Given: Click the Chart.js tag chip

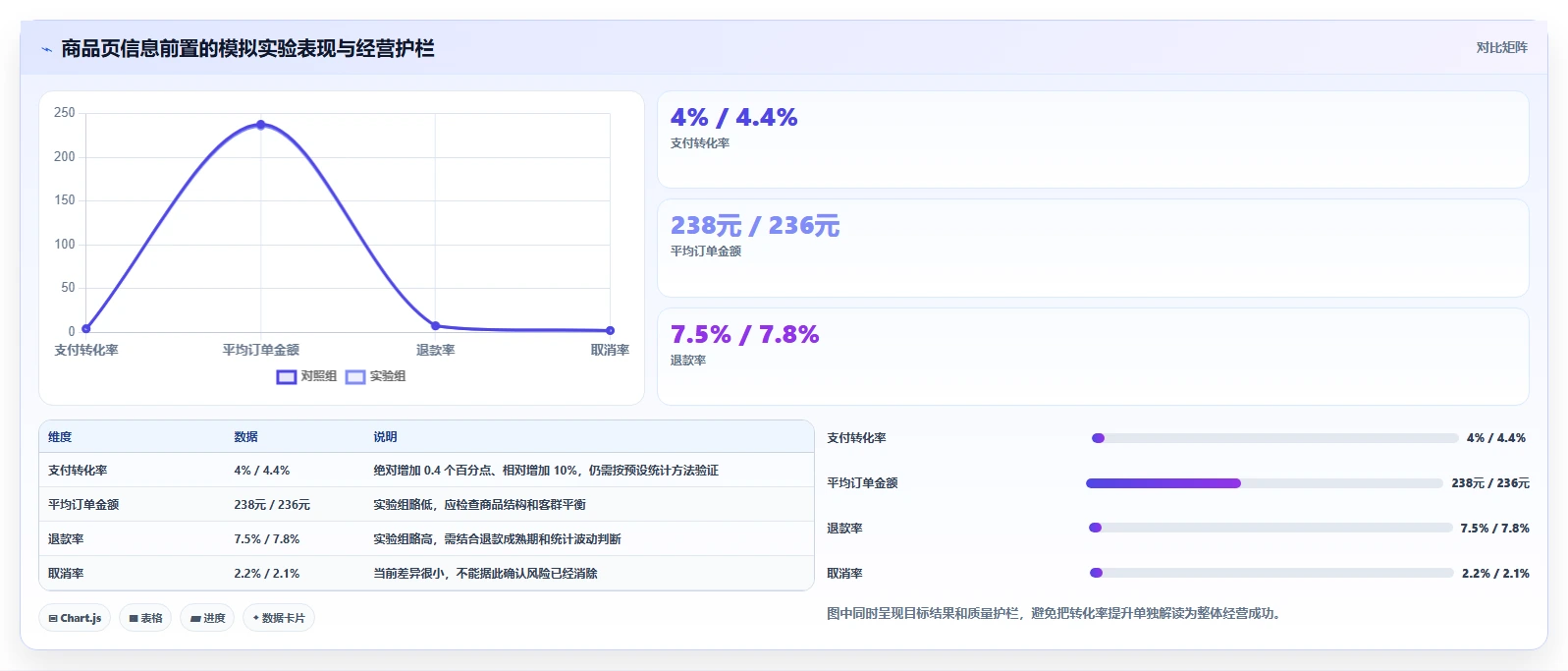Looking at the screenshot, I should click(75, 618).
